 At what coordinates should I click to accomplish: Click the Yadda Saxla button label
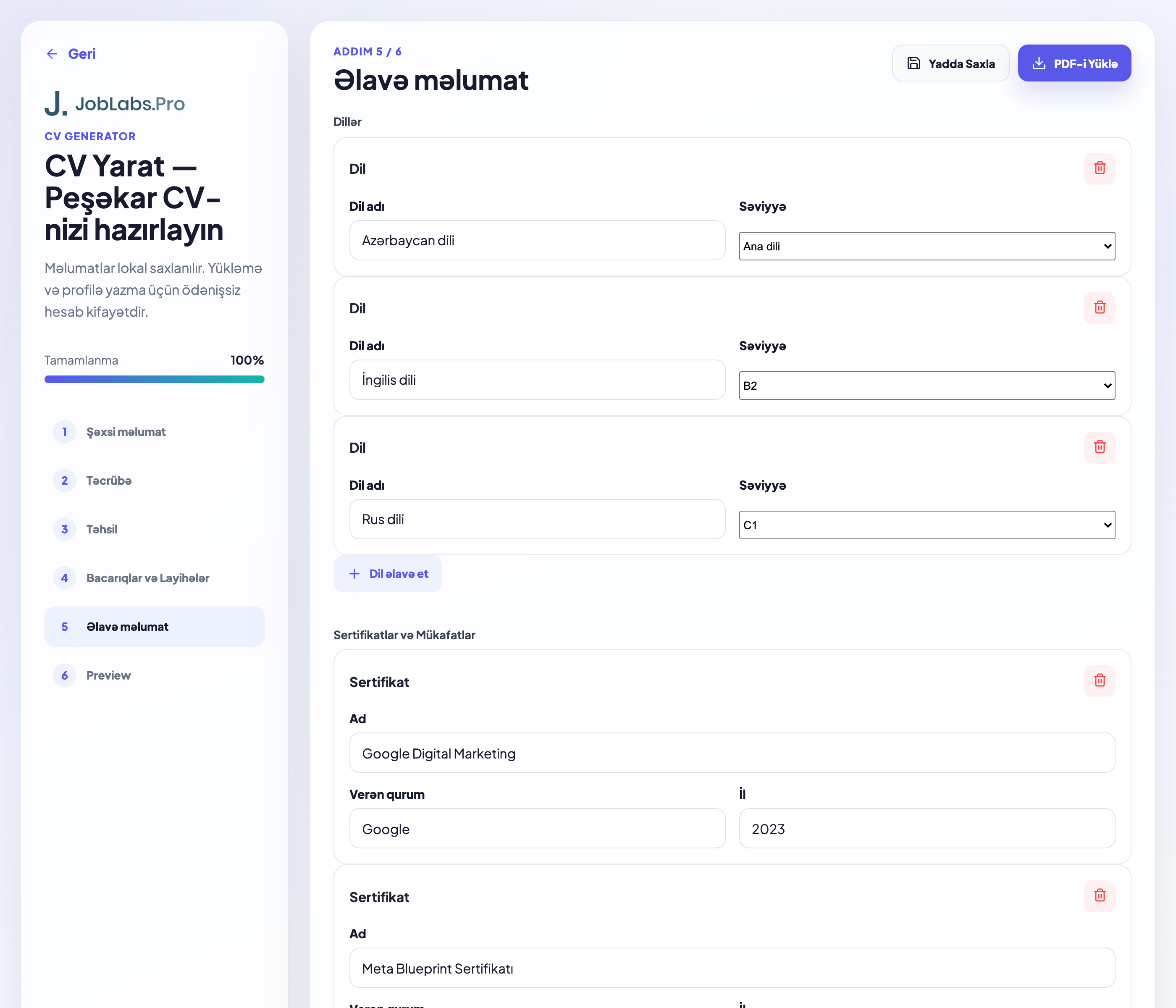[961, 63]
